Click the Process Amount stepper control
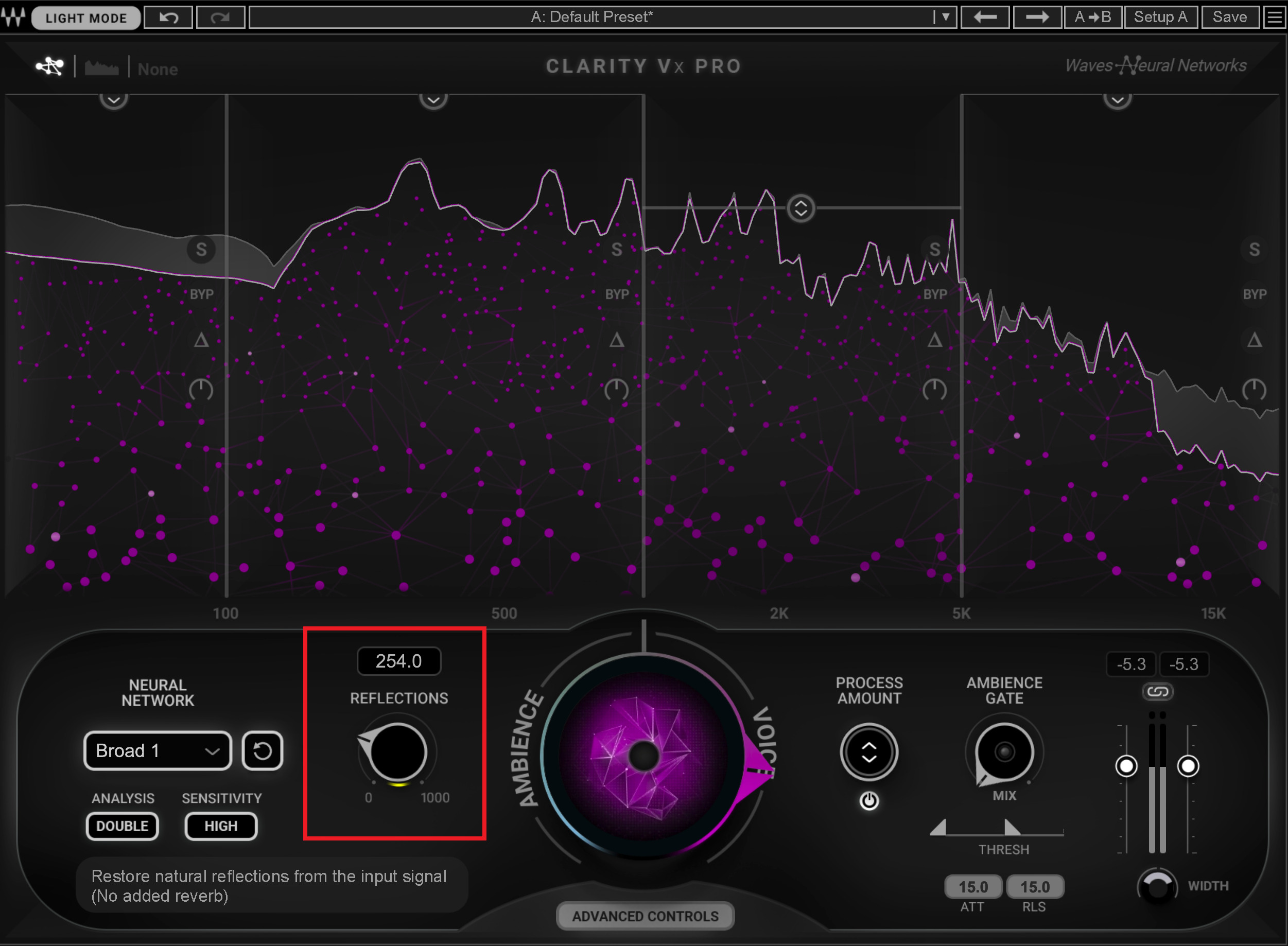Image resolution: width=1288 pixels, height=946 pixels. pyautogui.click(x=869, y=752)
